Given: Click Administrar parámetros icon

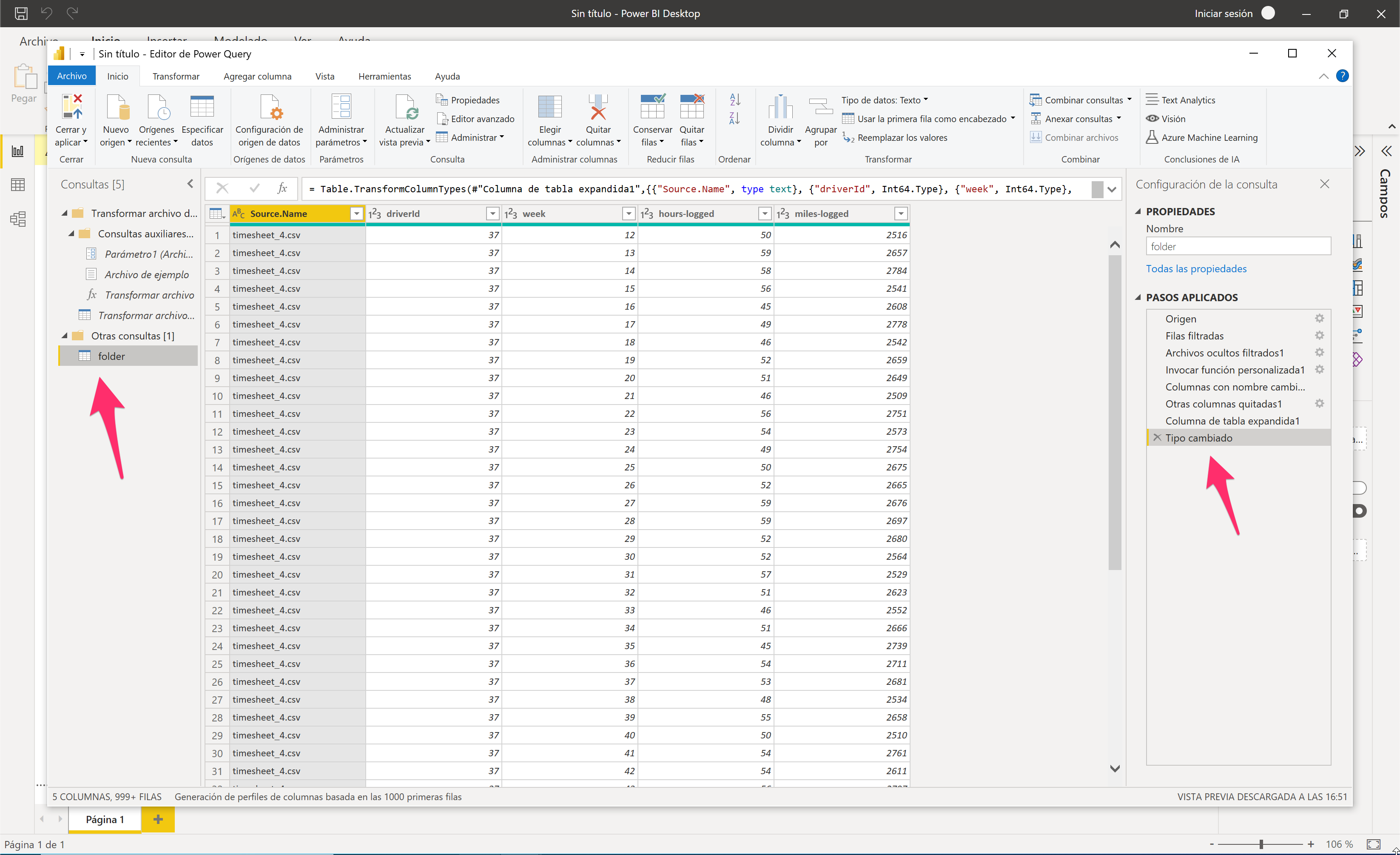Looking at the screenshot, I should pos(341,106).
